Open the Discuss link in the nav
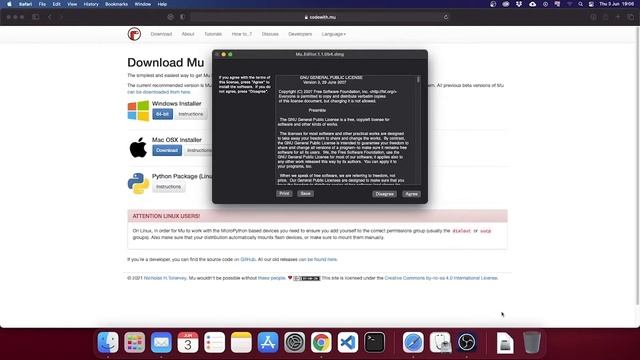The height and width of the screenshot is (360, 640). coord(270,34)
